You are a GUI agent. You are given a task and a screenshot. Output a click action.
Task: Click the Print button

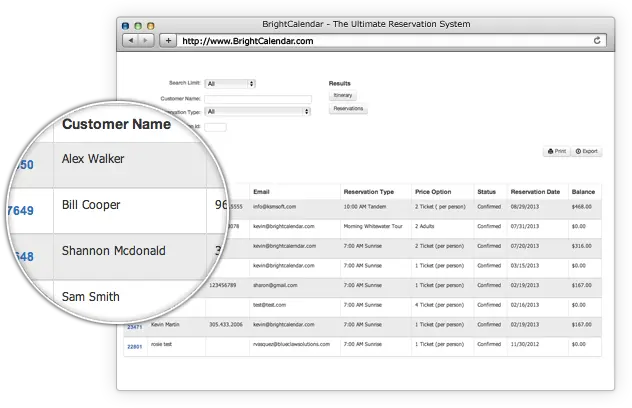[x=556, y=151]
